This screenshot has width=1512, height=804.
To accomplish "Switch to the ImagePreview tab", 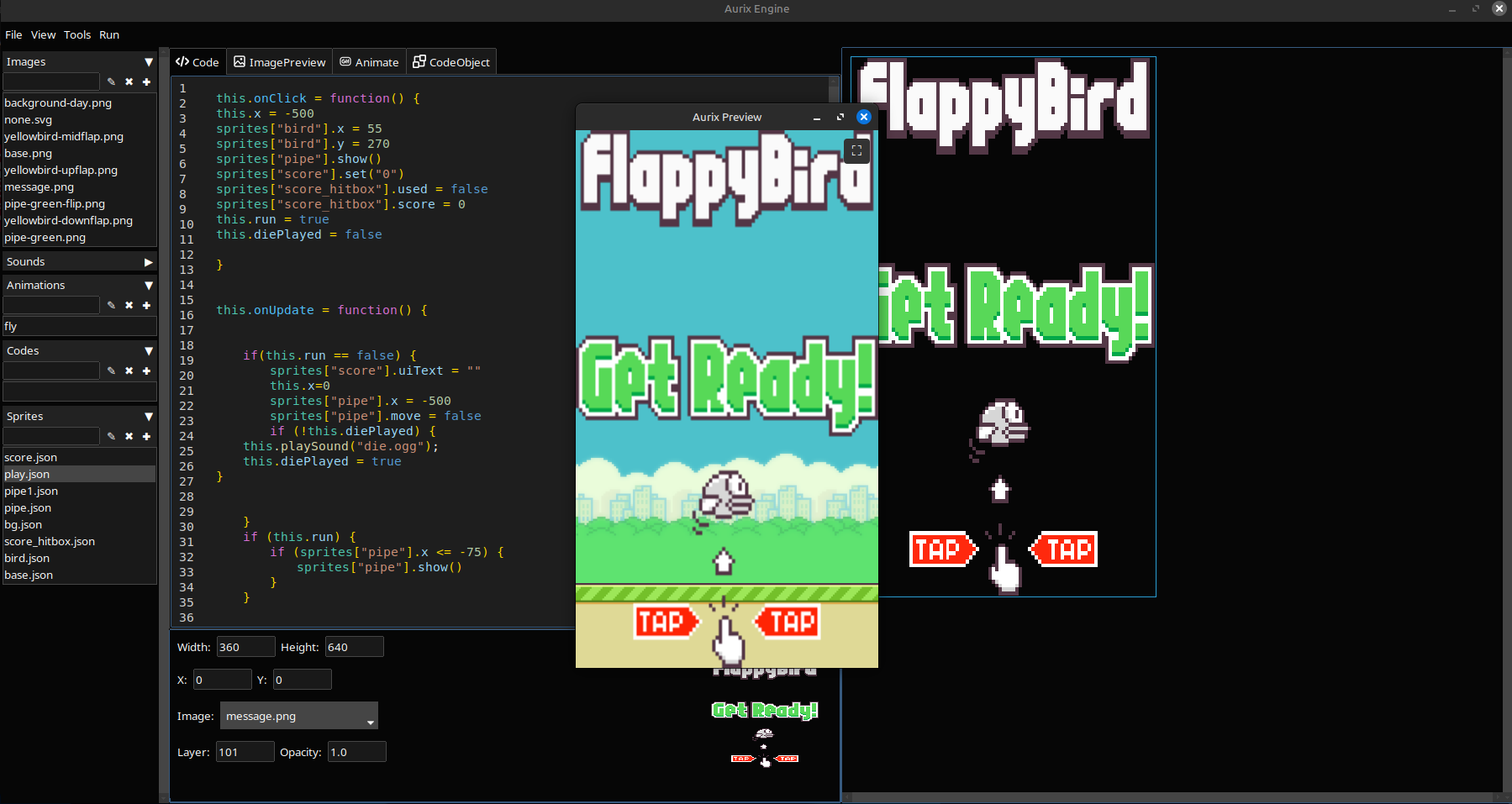I will coord(280,62).
